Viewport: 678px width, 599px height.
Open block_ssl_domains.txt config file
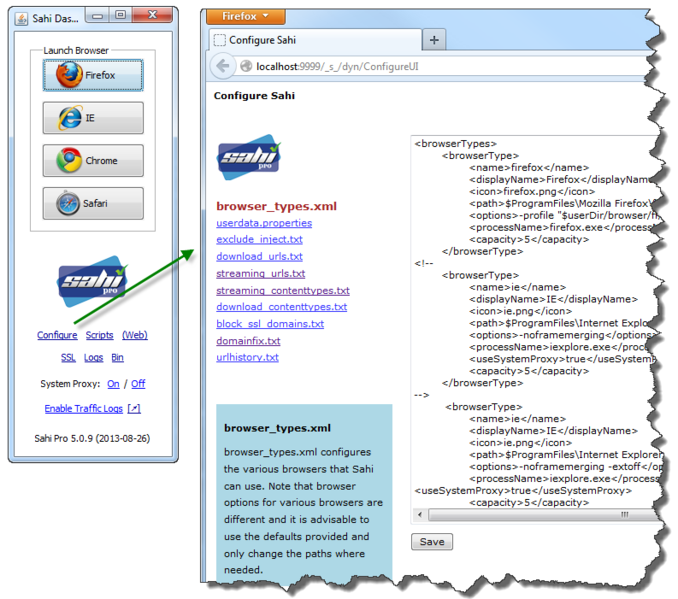270,324
